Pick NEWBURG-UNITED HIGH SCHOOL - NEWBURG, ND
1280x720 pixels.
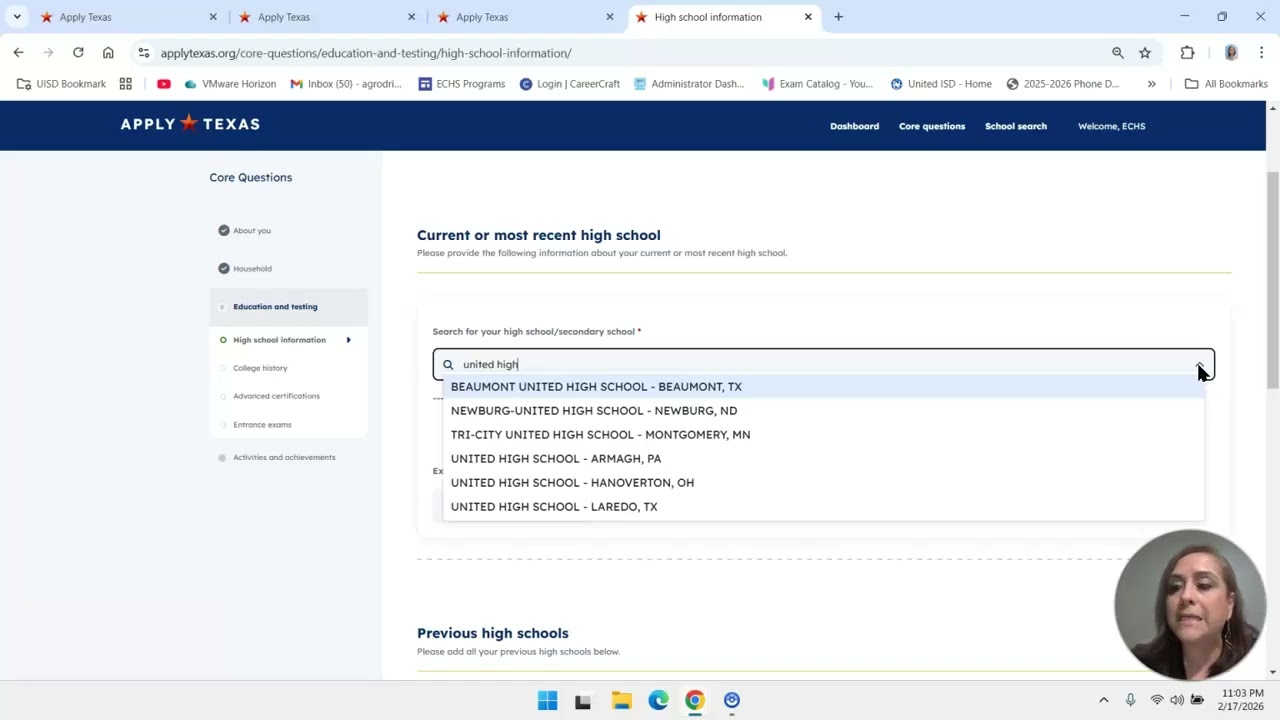[823, 411]
